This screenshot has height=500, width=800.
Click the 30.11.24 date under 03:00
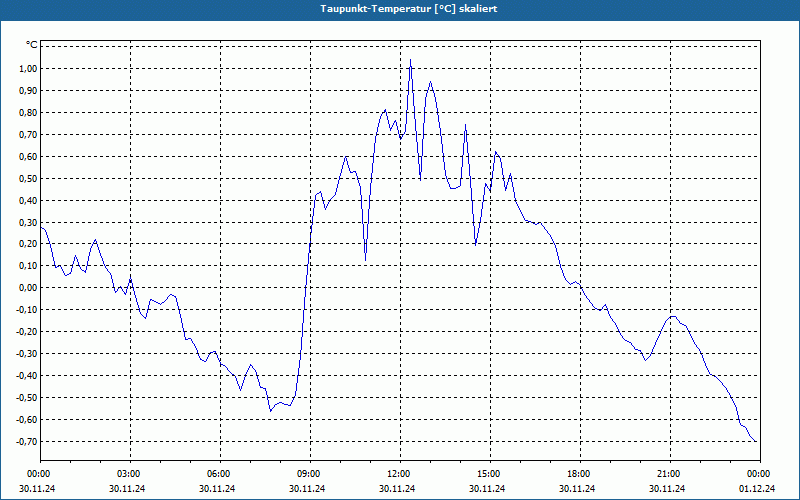(x=127, y=488)
